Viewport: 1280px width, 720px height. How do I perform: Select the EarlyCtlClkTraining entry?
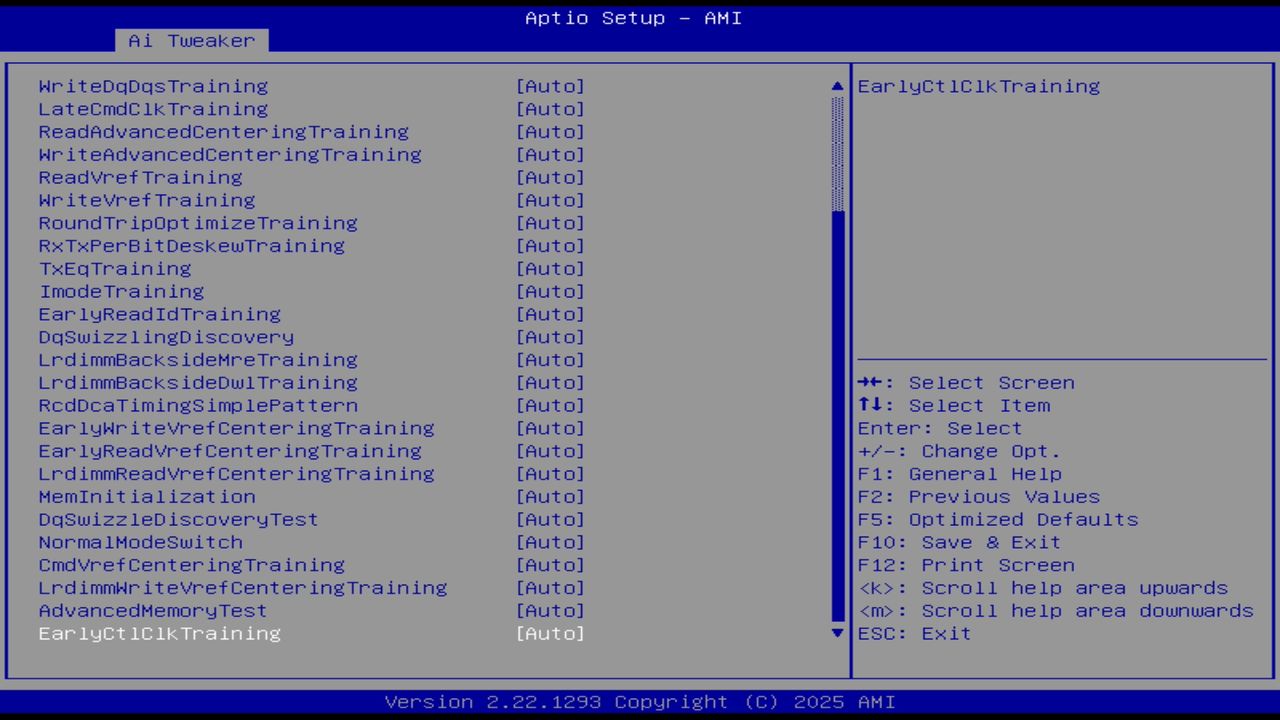pos(159,633)
